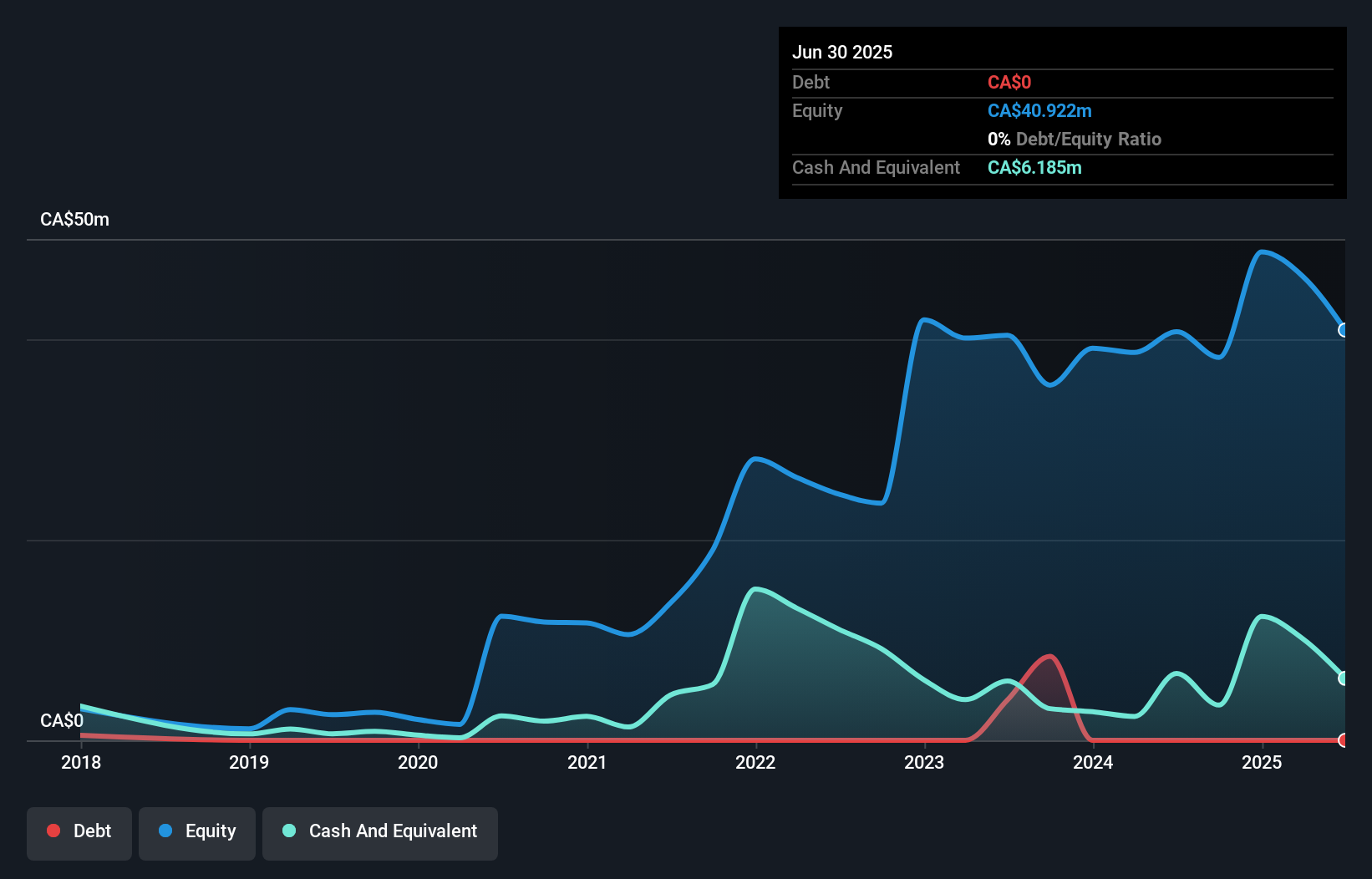This screenshot has height=879, width=1372.
Task: Click the red CA$0 Debt value in tooltip
Action: 1009,82
